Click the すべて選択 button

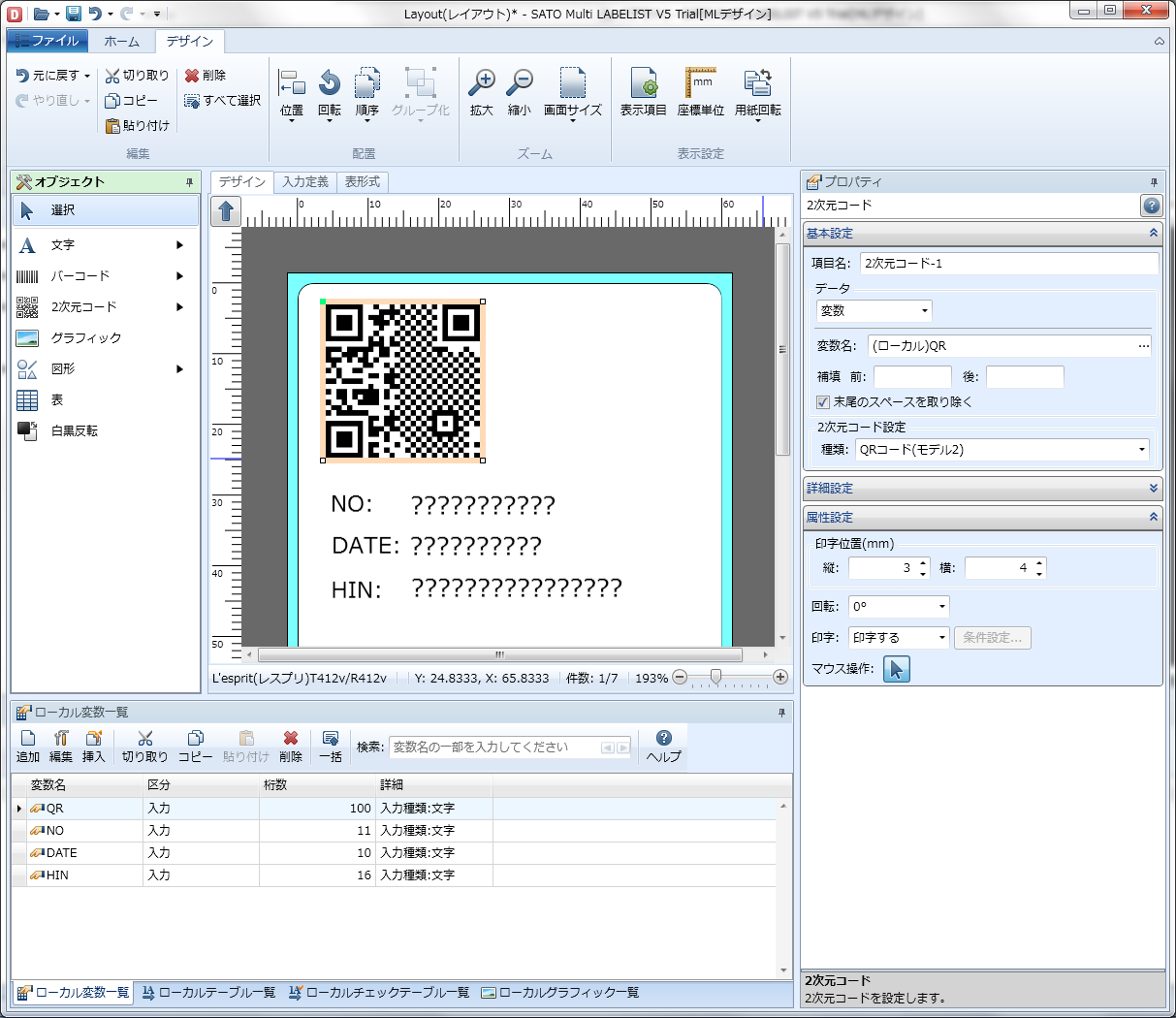[x=223, y=101]
